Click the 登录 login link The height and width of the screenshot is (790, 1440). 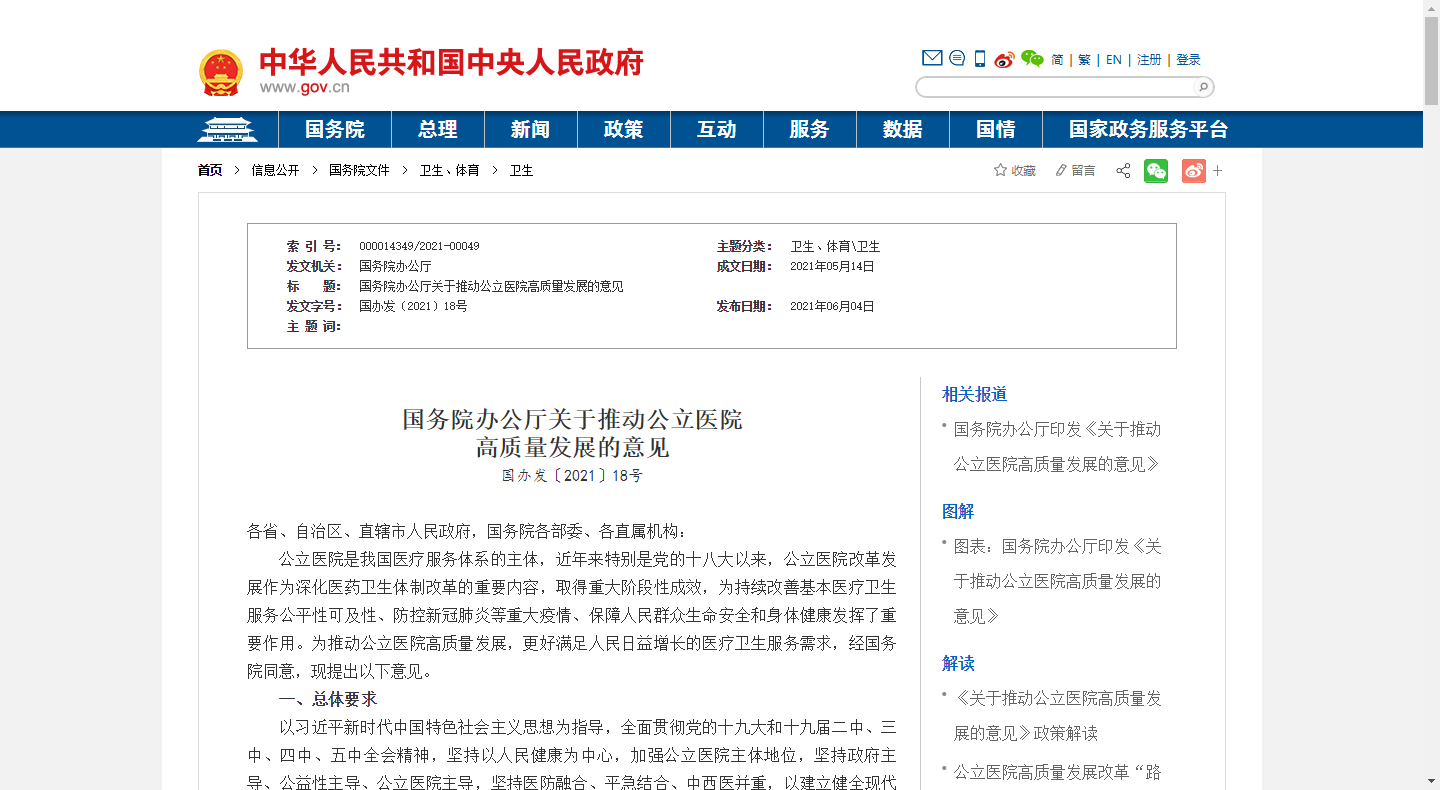pyautogui.click(x=1188, y=60)
